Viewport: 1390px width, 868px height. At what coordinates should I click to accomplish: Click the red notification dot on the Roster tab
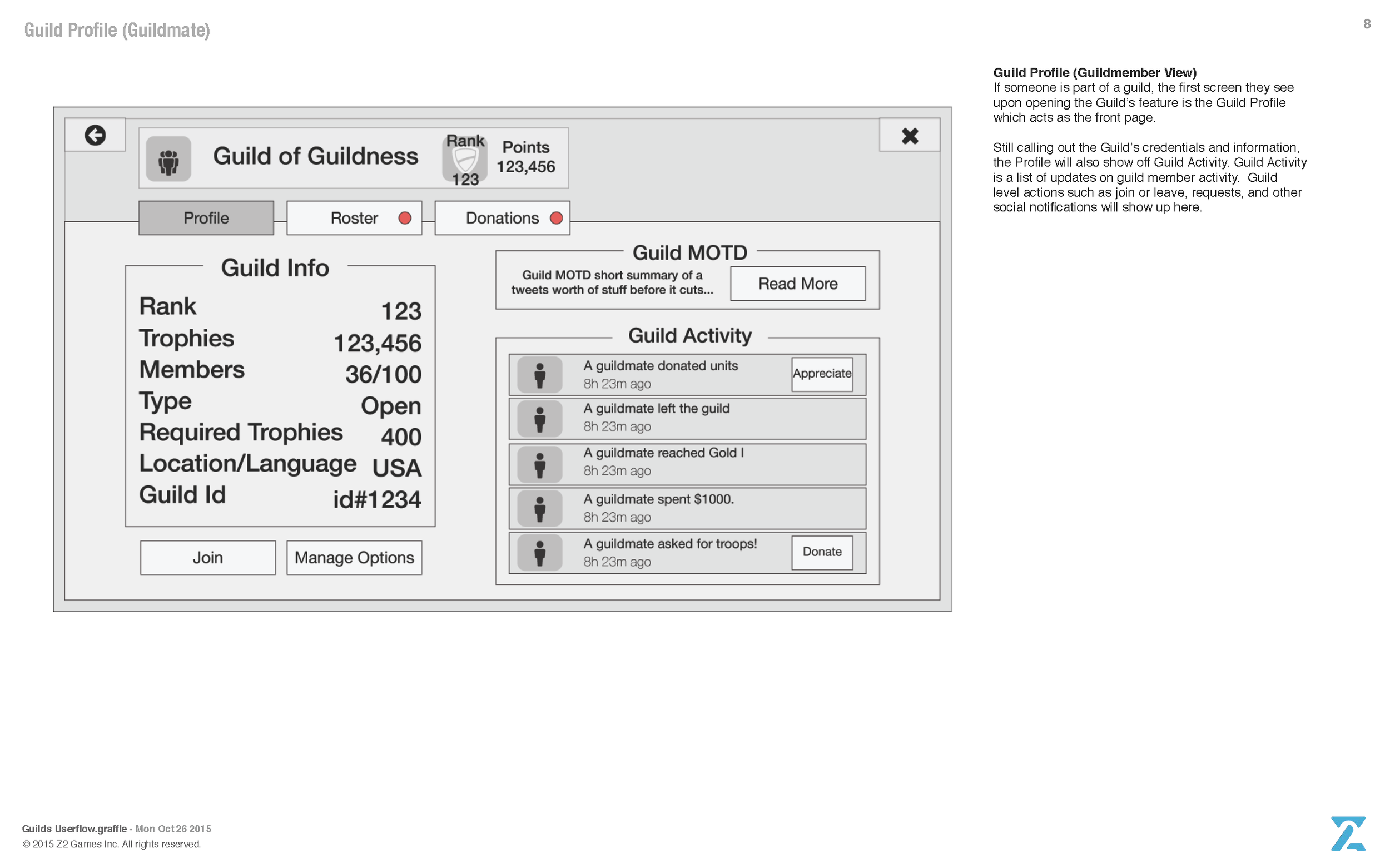pyautogui.click(x=406, y=218)
